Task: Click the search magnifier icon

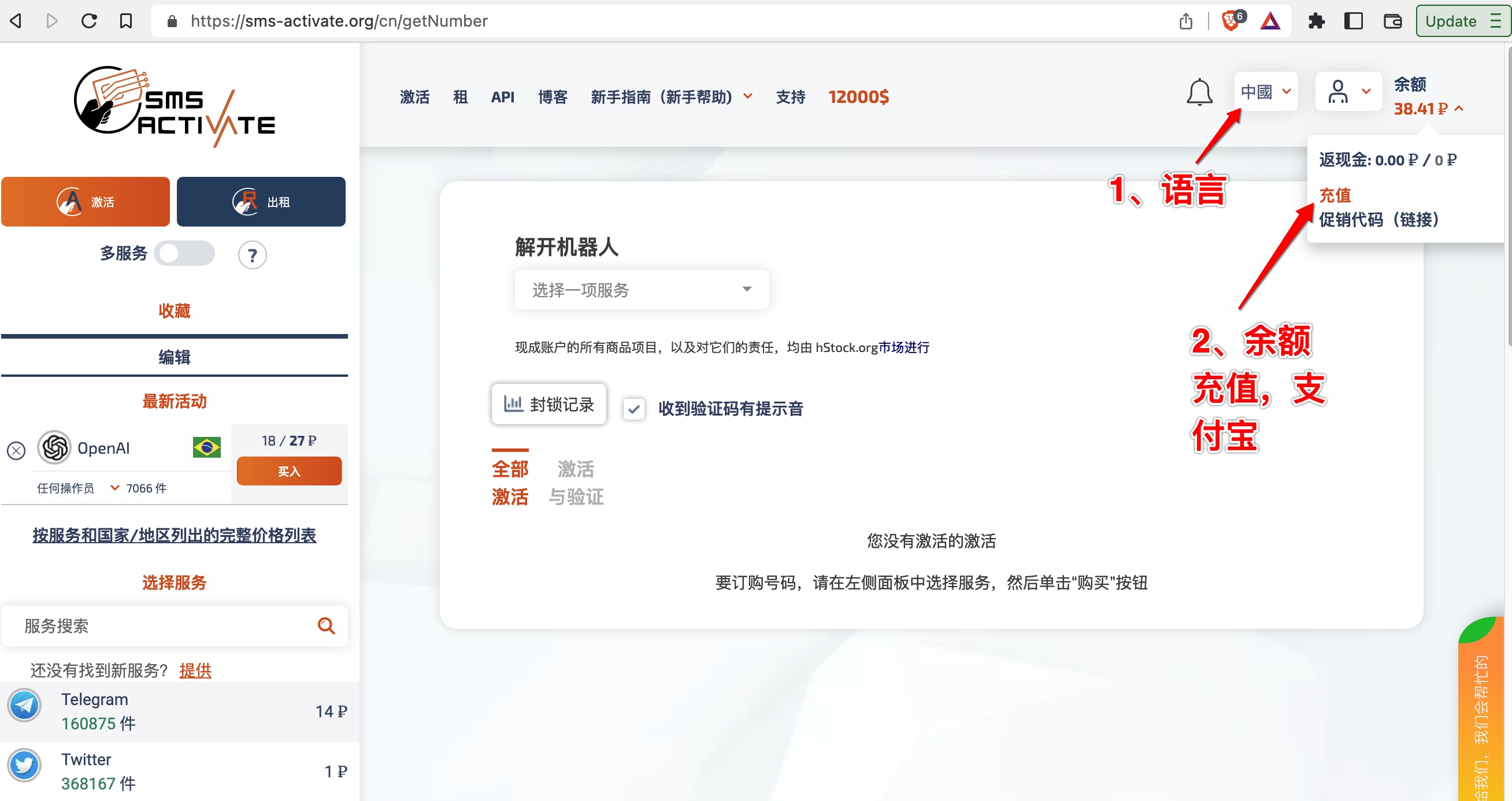Action: tap(327, 626)
